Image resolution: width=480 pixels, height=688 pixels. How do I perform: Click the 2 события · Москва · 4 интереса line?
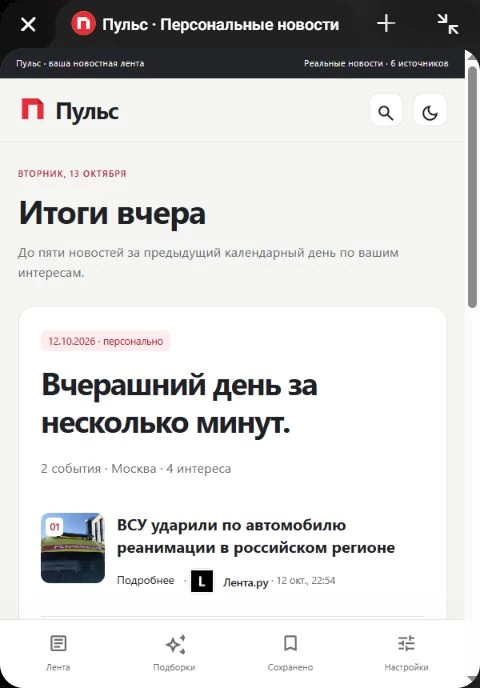136,469
